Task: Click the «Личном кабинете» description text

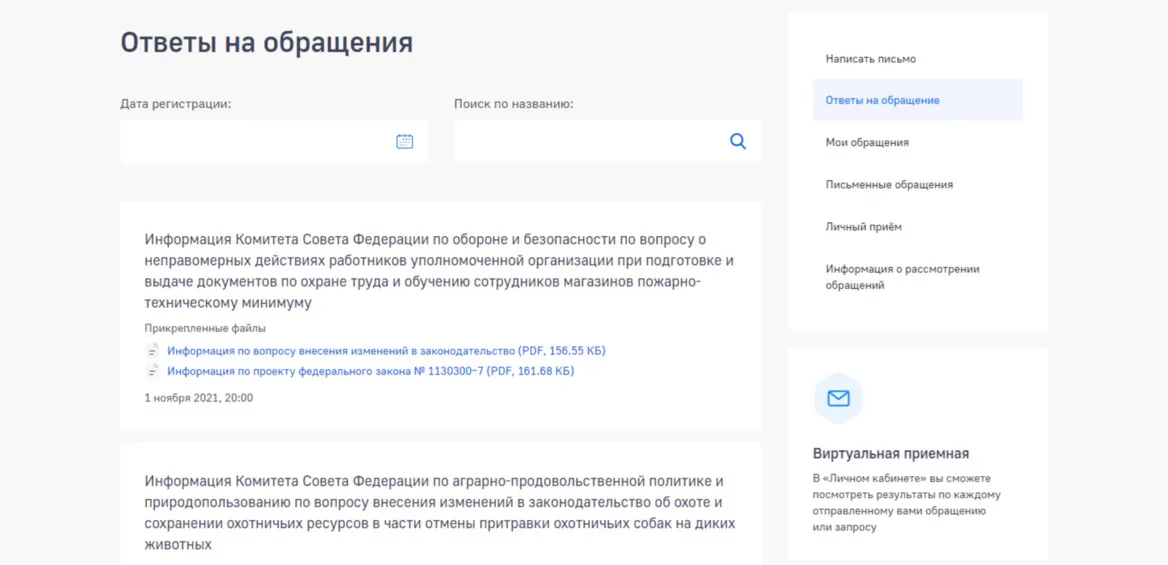Action: (x=907, y=502)
